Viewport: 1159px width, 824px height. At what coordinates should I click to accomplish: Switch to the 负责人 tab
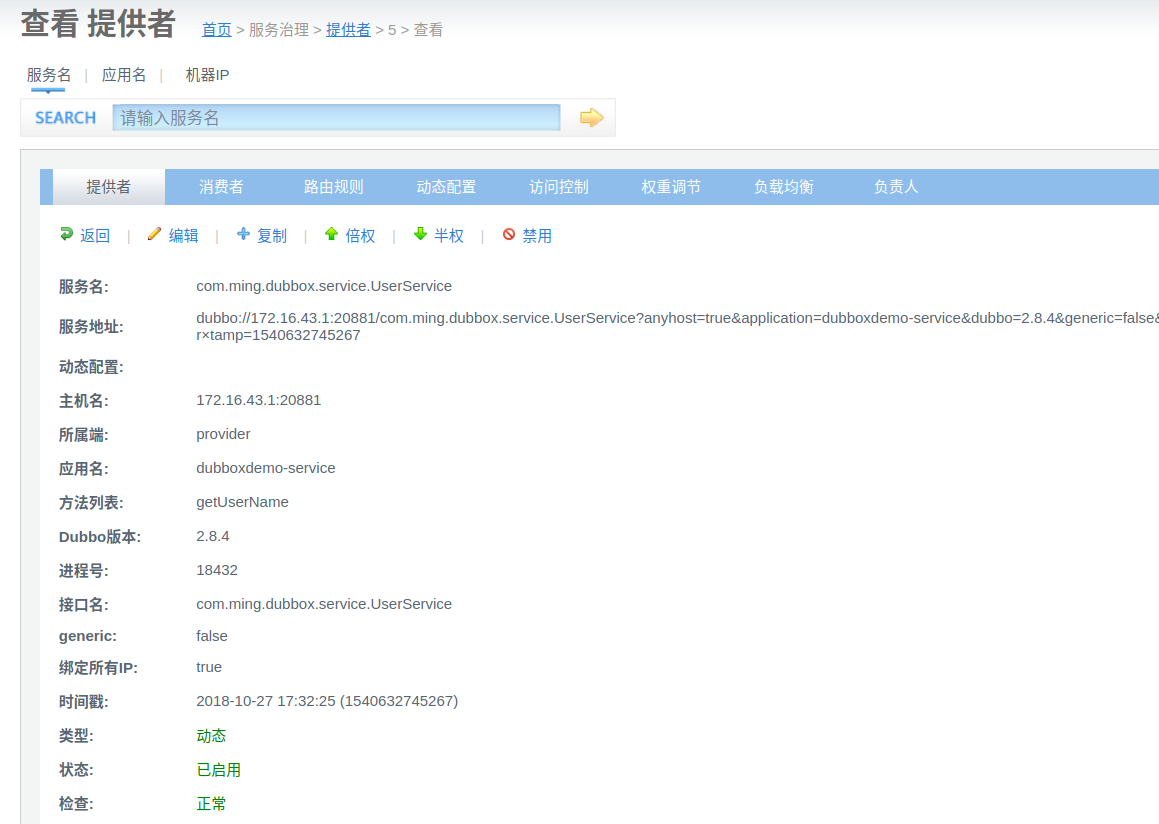[896, 187]
